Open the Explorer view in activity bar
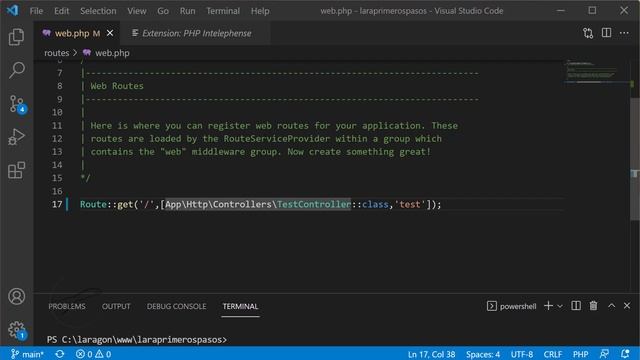 coord(16,37)
